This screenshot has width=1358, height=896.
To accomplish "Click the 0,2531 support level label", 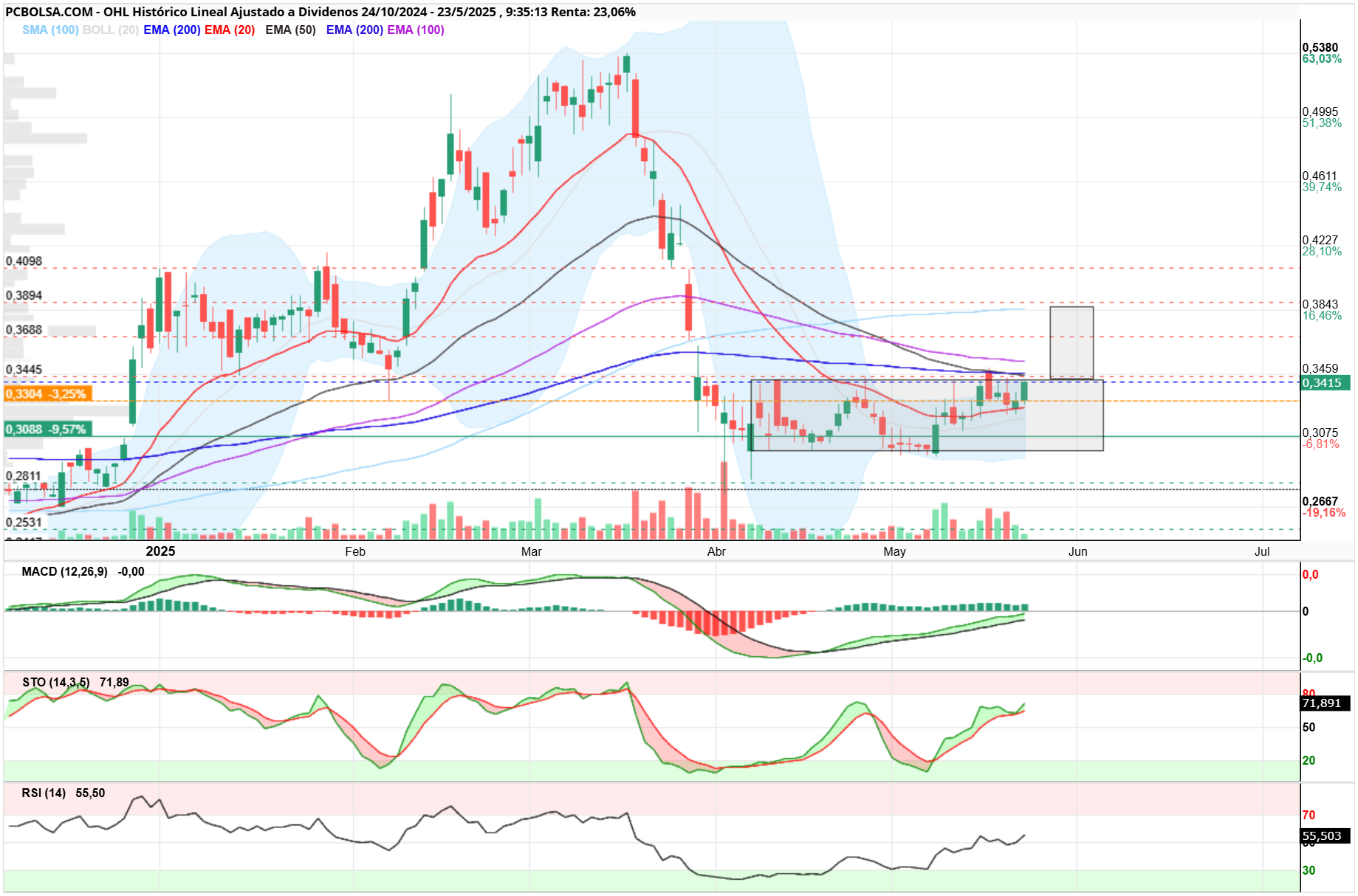I will pyautogui.click(x=24, y=522).
